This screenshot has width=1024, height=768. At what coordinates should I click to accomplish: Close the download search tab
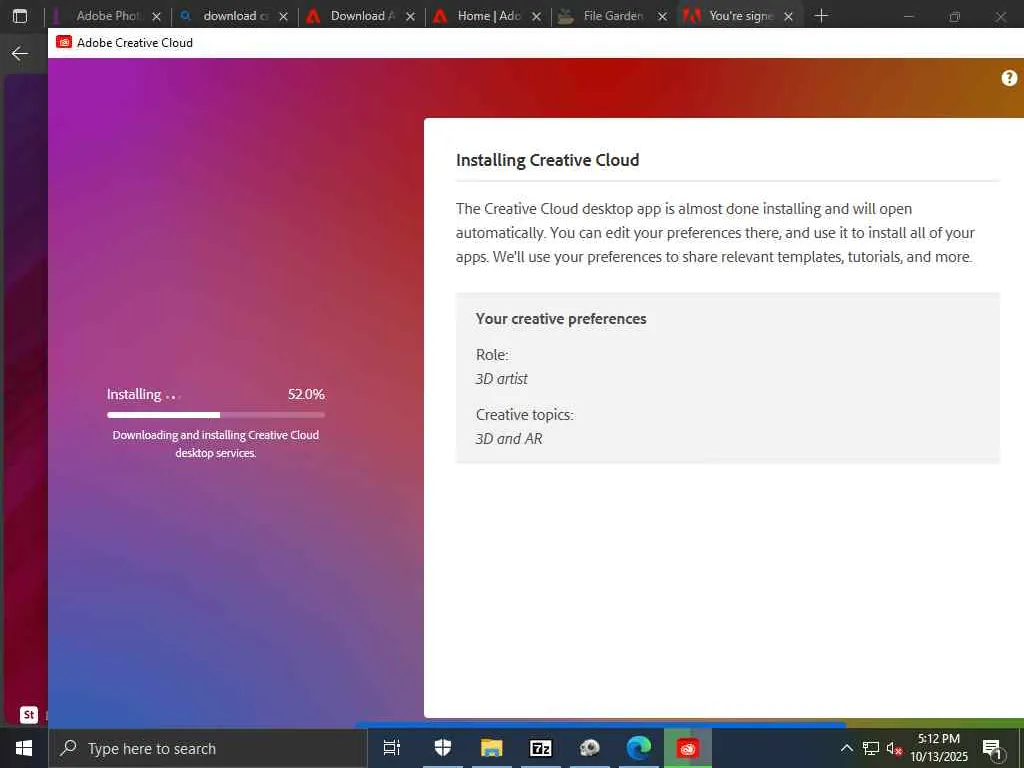pos(283,16)
